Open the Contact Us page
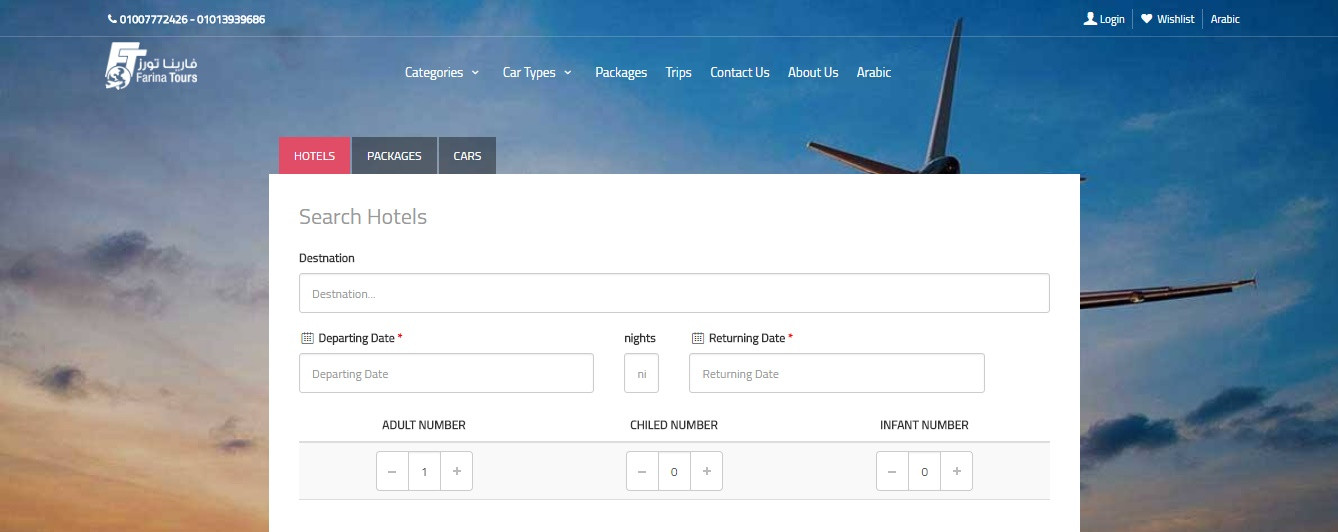 pyautogui.click(x=740, y=72)
